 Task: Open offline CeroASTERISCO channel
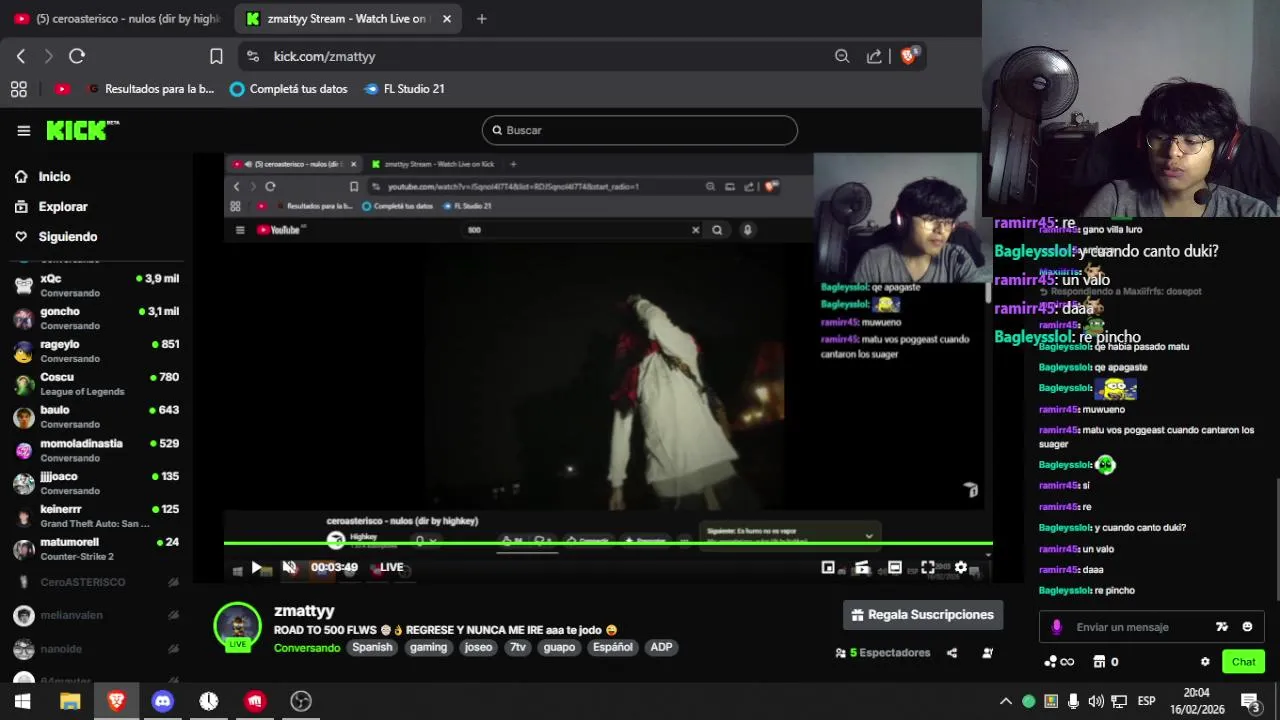point(96,582)
